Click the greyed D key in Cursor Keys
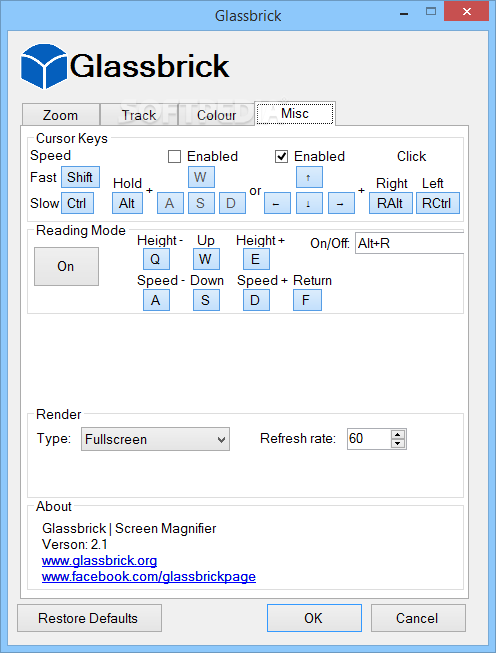 tap(232, 203)
